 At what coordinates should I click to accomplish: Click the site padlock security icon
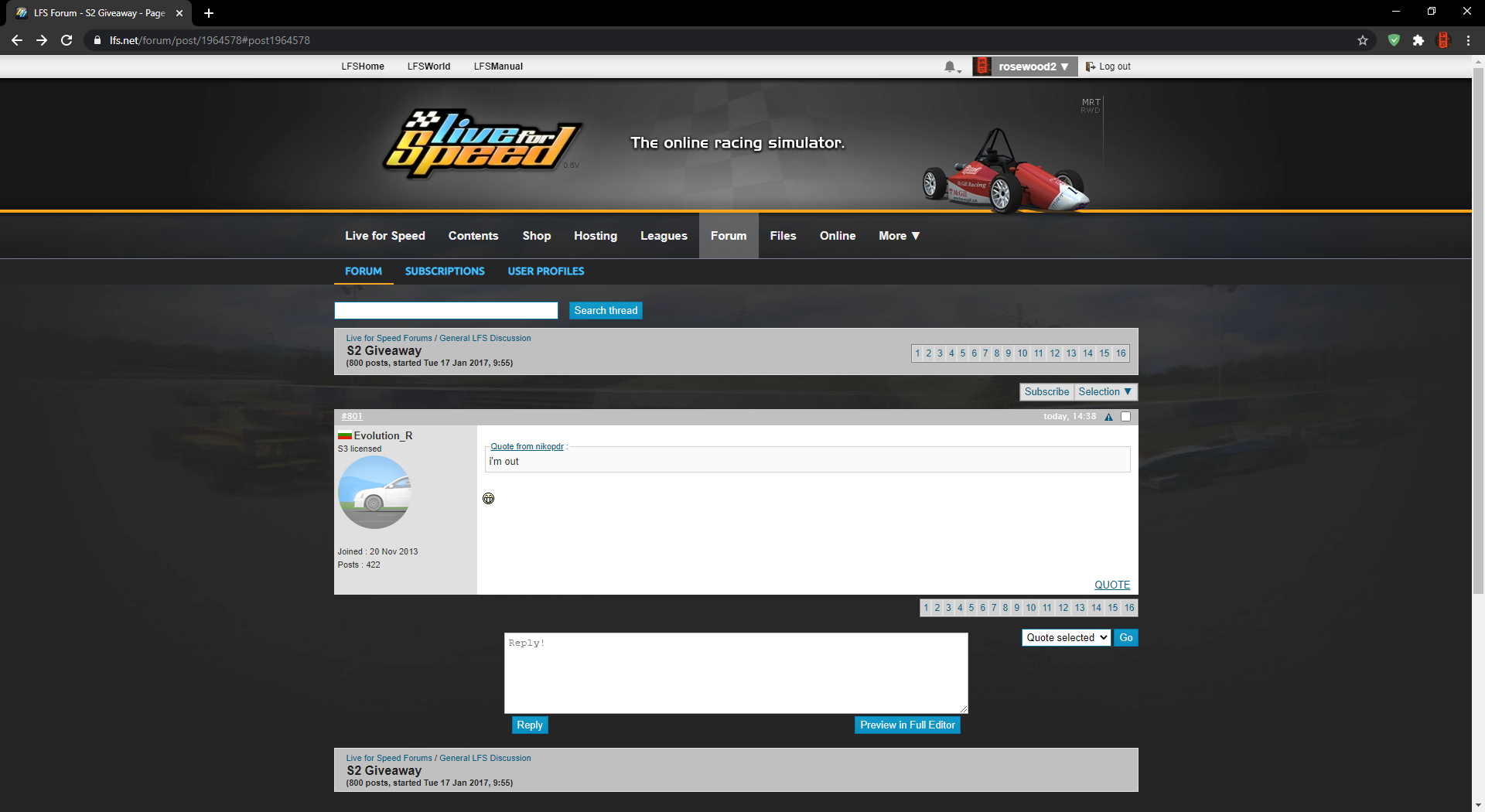pos(97,40)
